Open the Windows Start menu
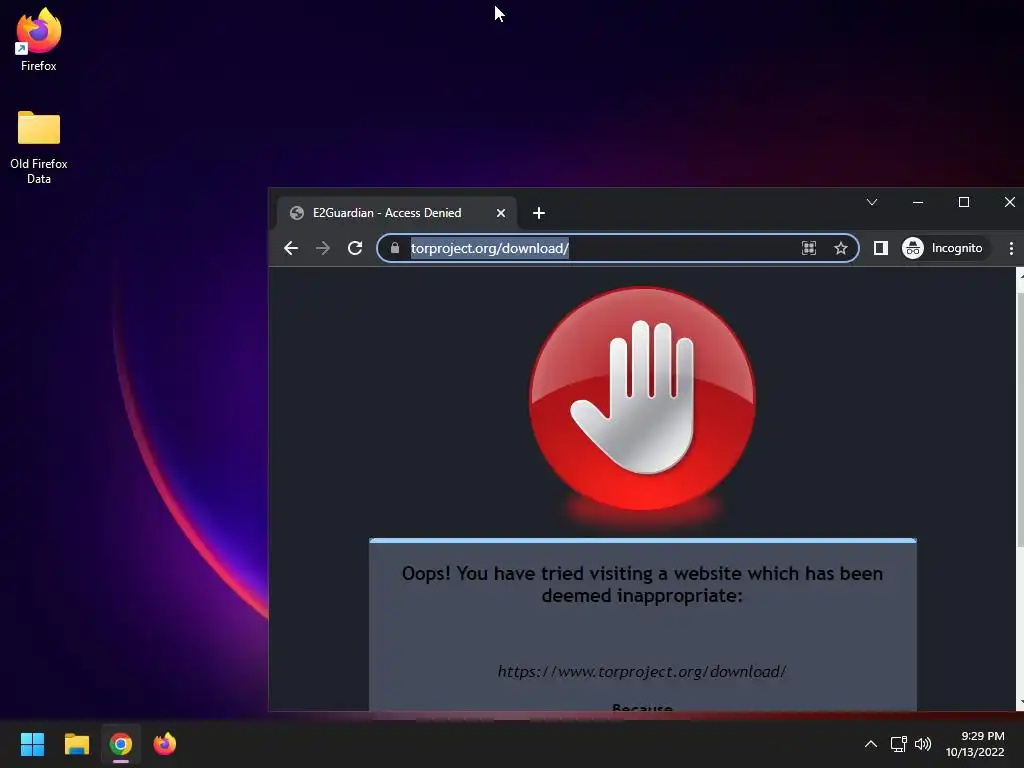 pyautogui.click(x=32, y=744)
